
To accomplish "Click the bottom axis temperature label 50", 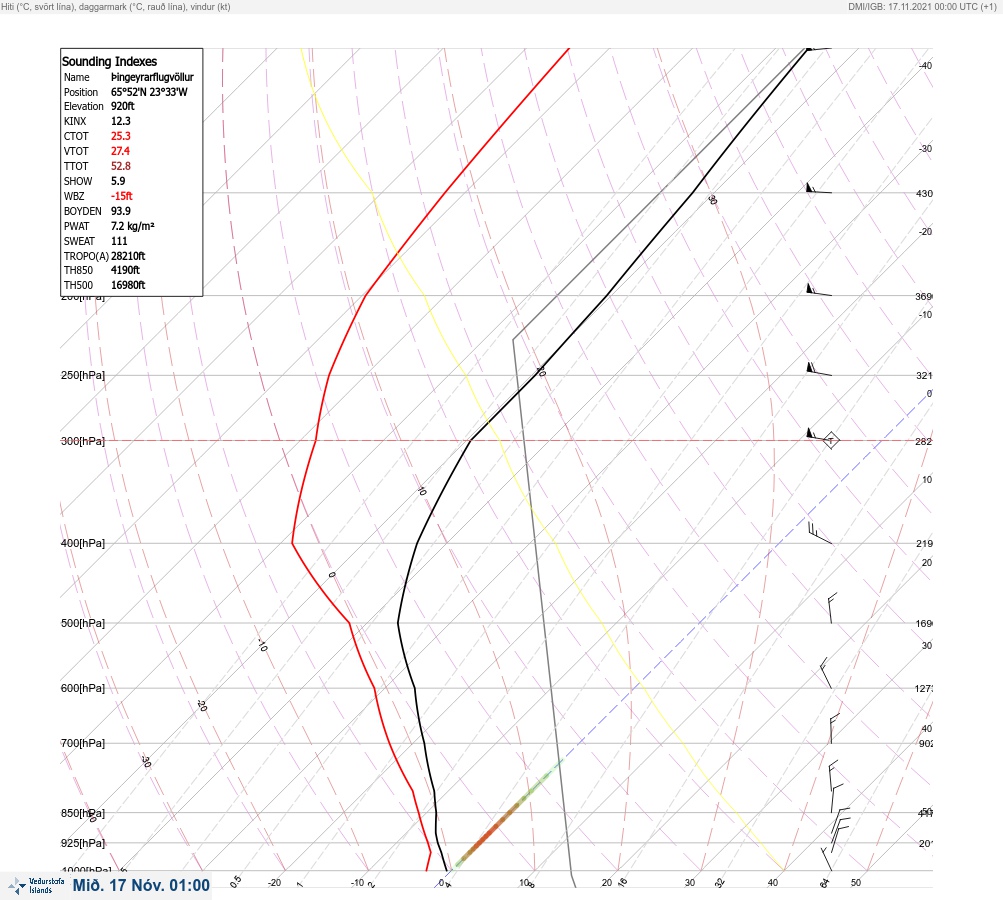I will pos(856,883).
